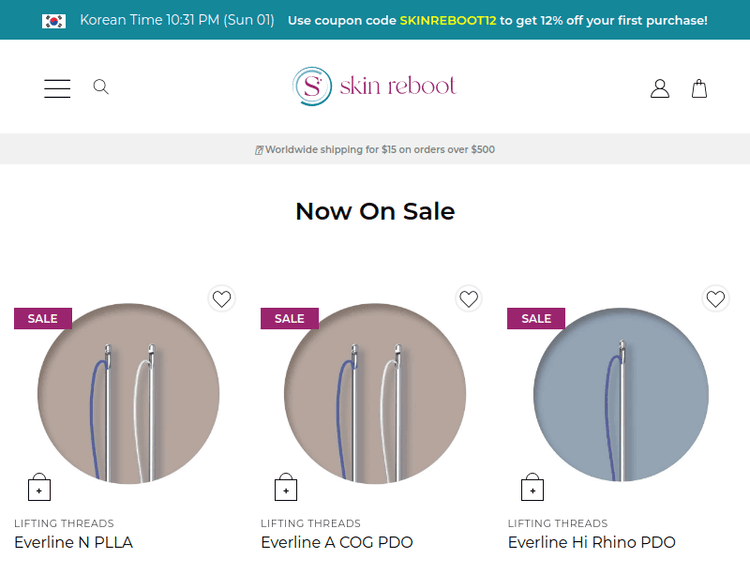Toggle wishlist heart for Everline N PLLA
750x563 pixels.
(x=222, y=298)
